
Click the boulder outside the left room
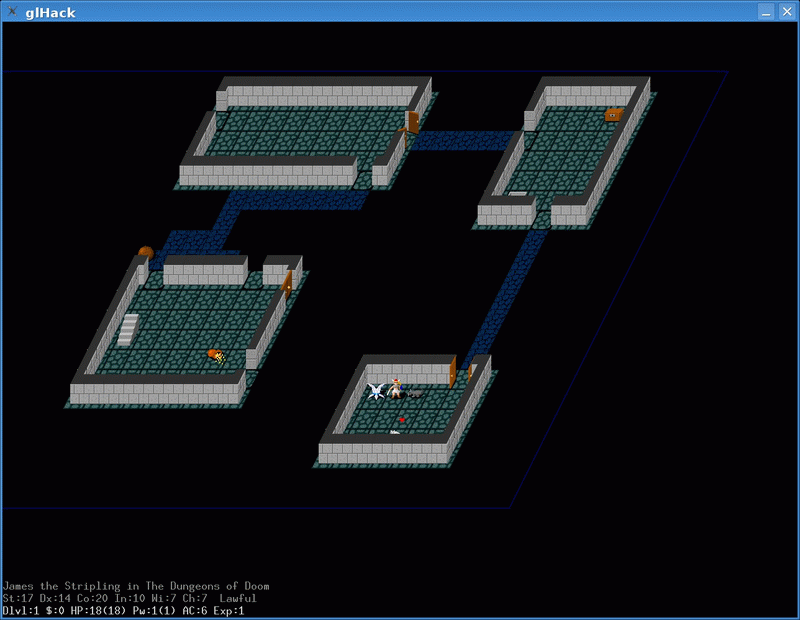coord(146,253)
